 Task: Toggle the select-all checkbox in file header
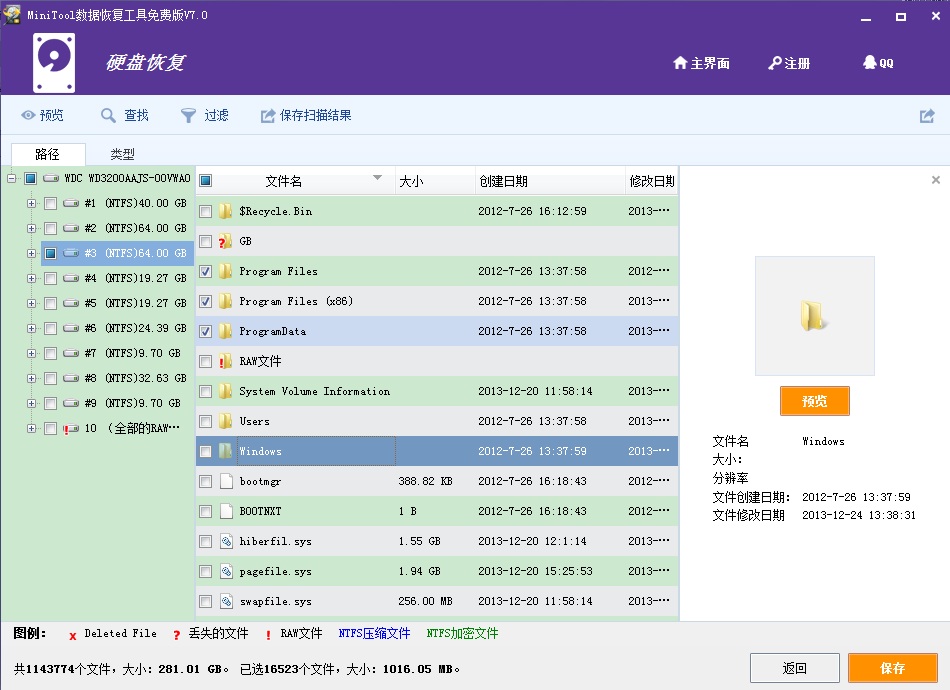(x=206, y=181)
